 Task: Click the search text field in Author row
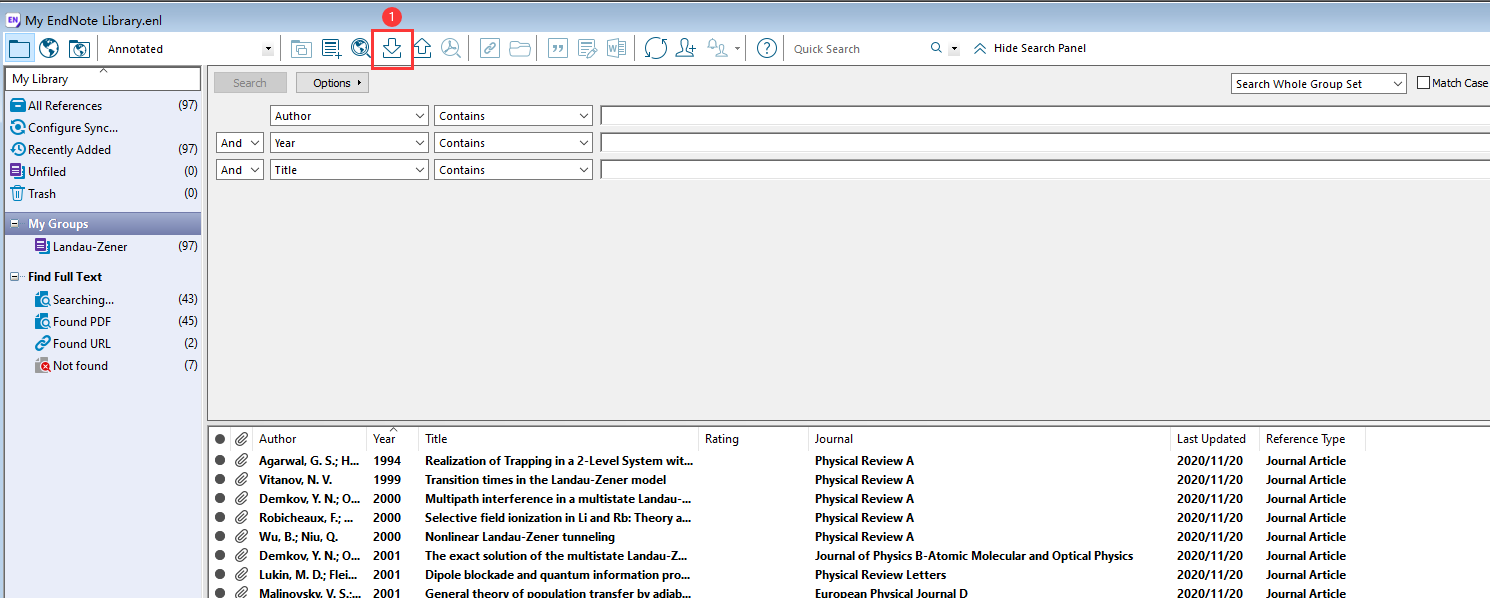[x=1045, y=116]
